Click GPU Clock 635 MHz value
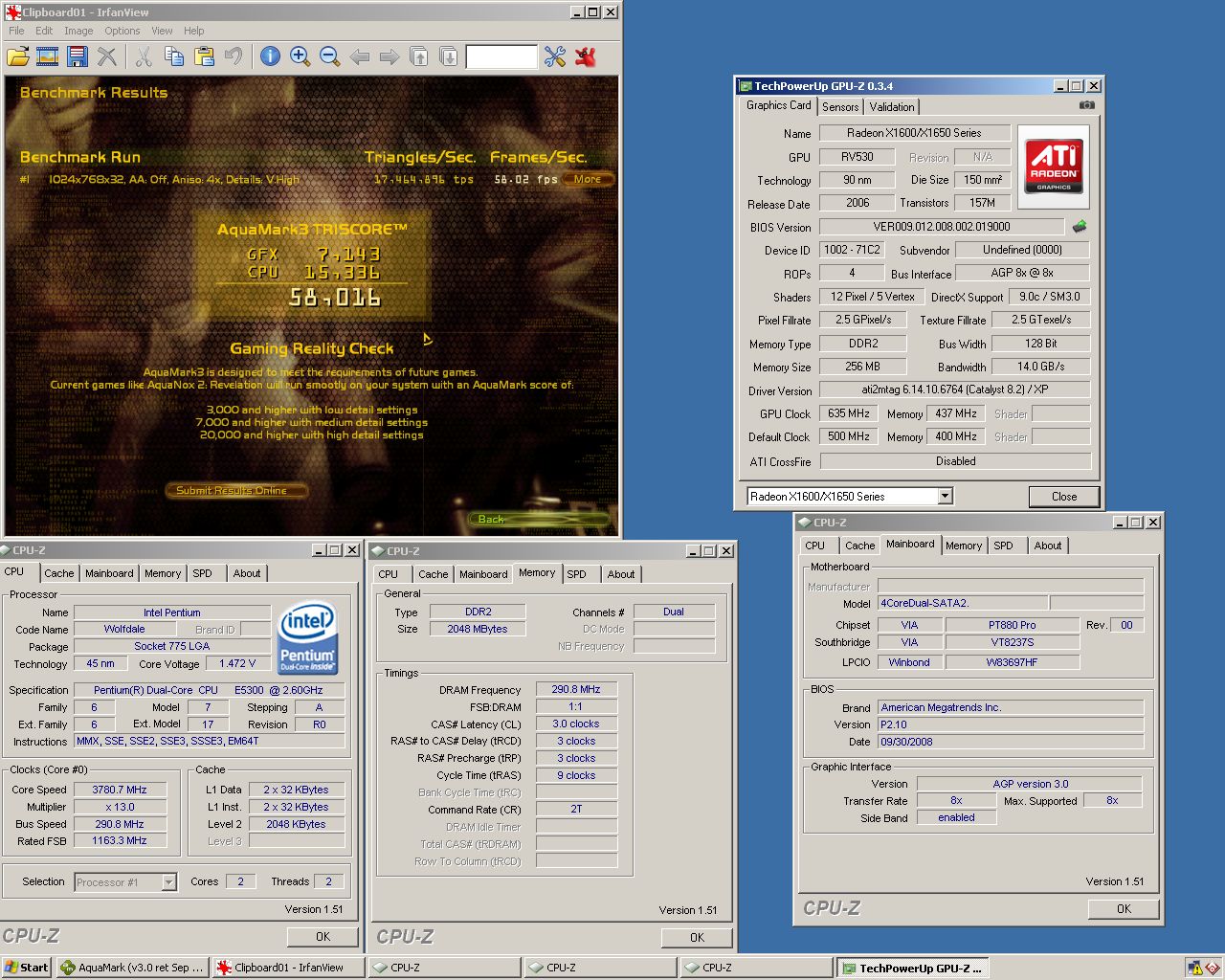The height and width of the screenshot is (980, 1225). coord(849,413)
